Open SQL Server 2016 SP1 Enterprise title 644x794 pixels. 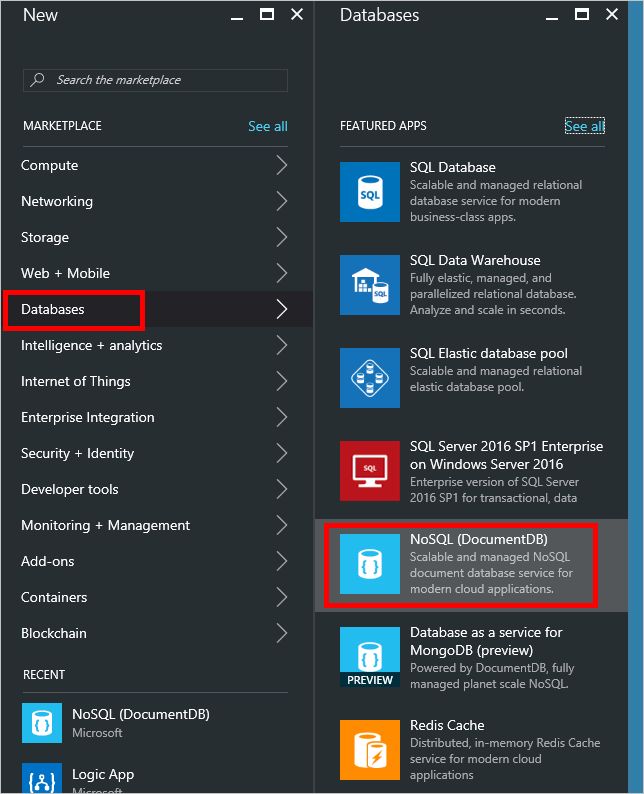(506, 455)
